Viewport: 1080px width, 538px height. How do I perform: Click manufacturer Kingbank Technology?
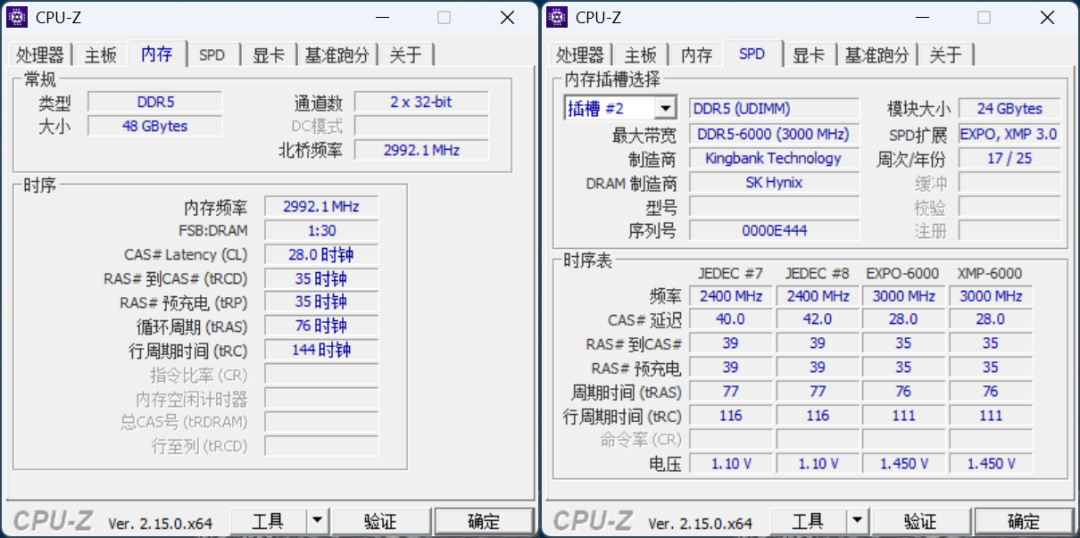point(774,158)
